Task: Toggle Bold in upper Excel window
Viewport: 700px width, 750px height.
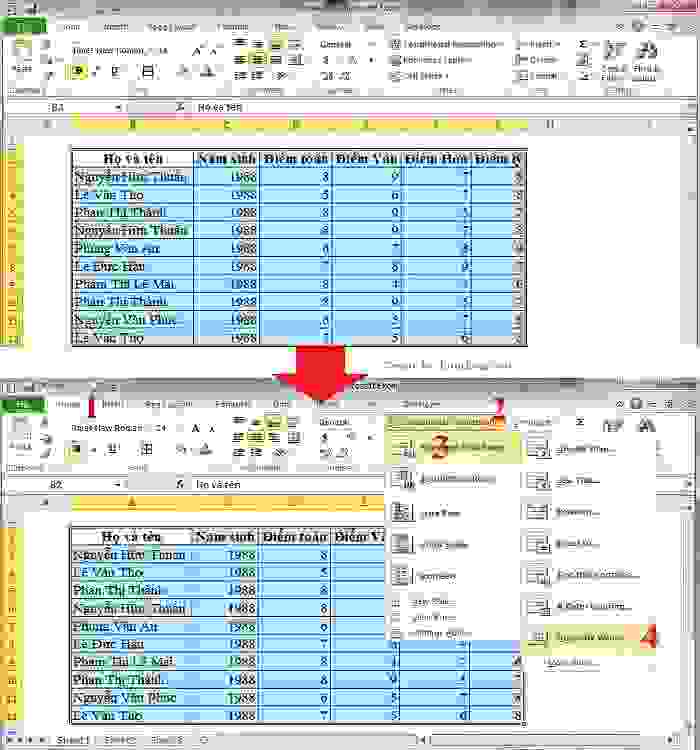Action: coord(78,72)
